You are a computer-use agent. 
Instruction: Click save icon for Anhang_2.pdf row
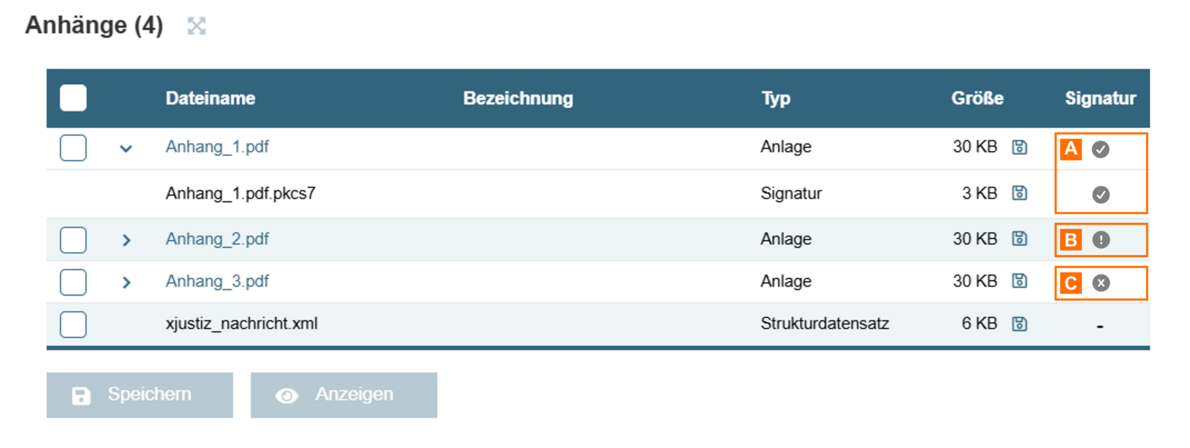(1019, 239)
